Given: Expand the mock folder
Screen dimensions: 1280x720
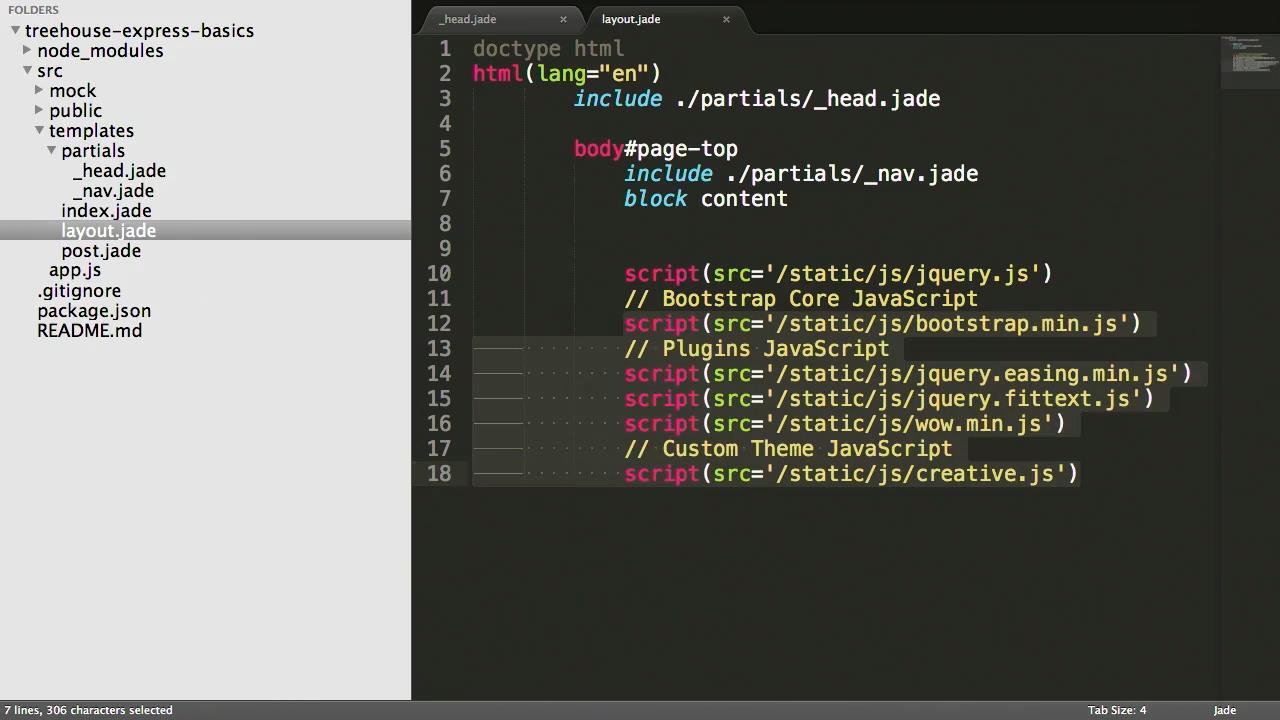Looking at the screenshot, I should click(x=40, y=90).
